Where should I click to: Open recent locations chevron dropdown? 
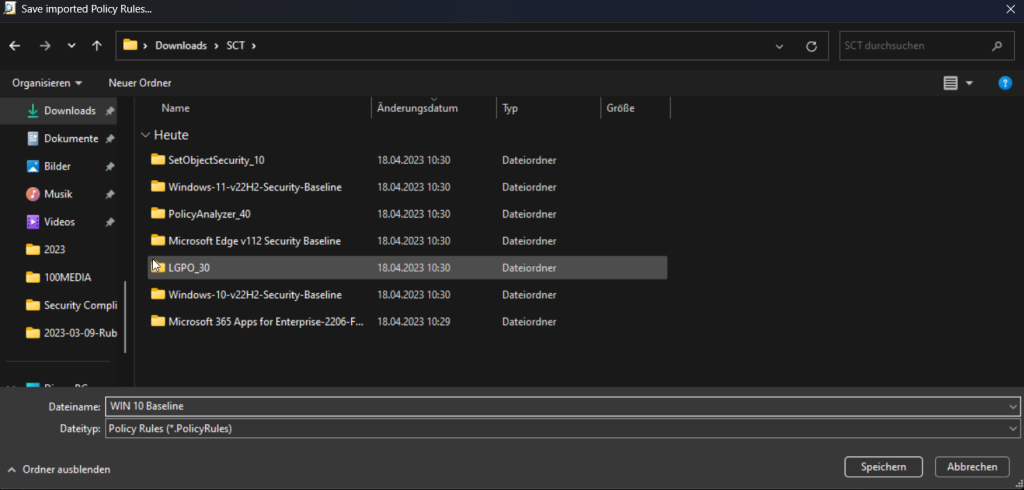pos(71,46)
